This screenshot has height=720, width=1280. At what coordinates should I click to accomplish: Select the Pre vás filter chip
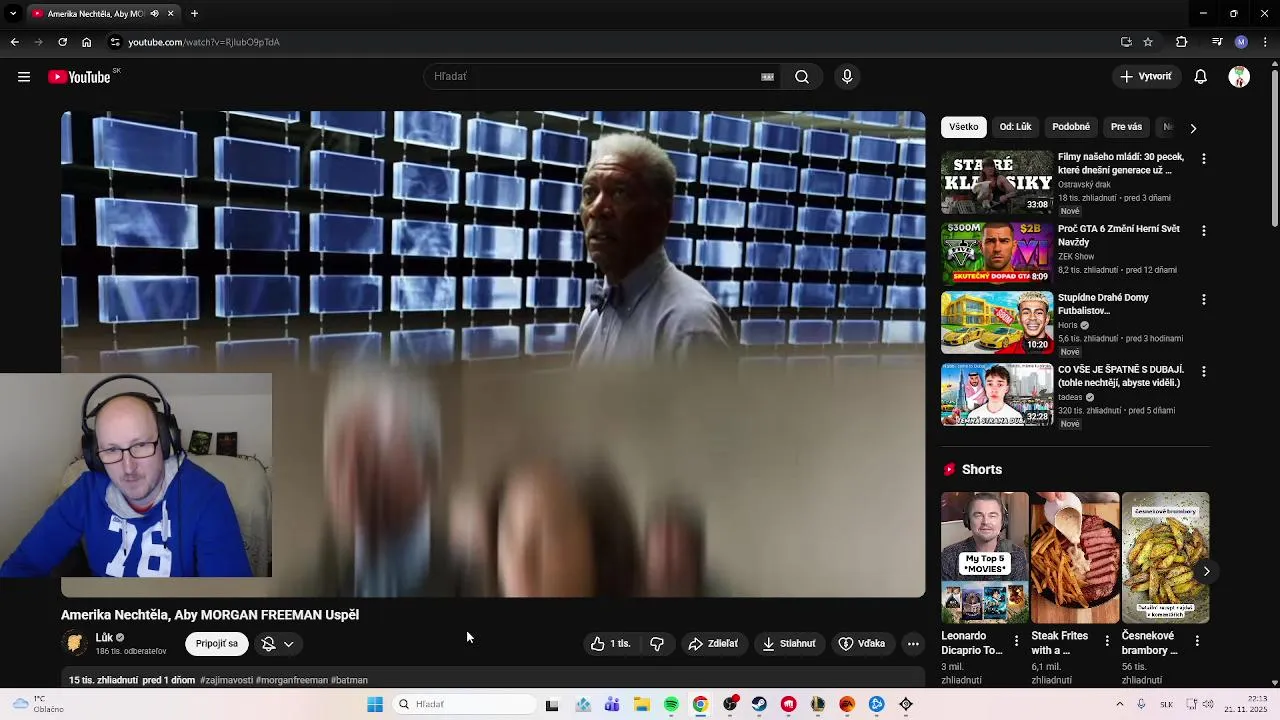(1126, 127)
